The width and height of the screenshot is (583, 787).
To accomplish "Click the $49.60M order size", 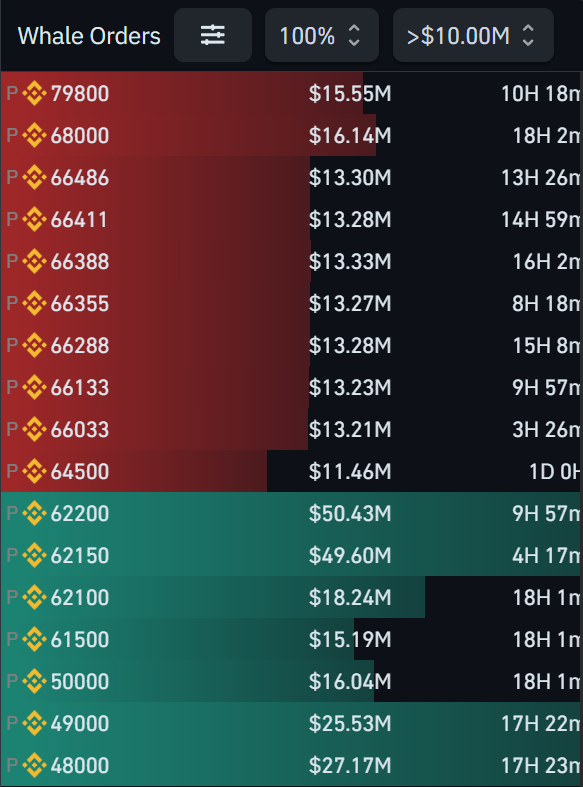I will point(350,556).
